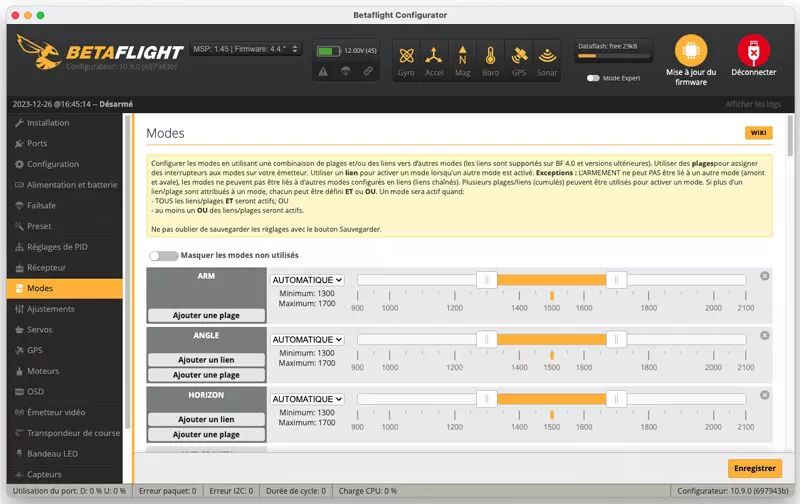Screen dimensions: 800x504
Task: Click Ajouter une plage under ANGLE
Action: [x=206, y=375]
